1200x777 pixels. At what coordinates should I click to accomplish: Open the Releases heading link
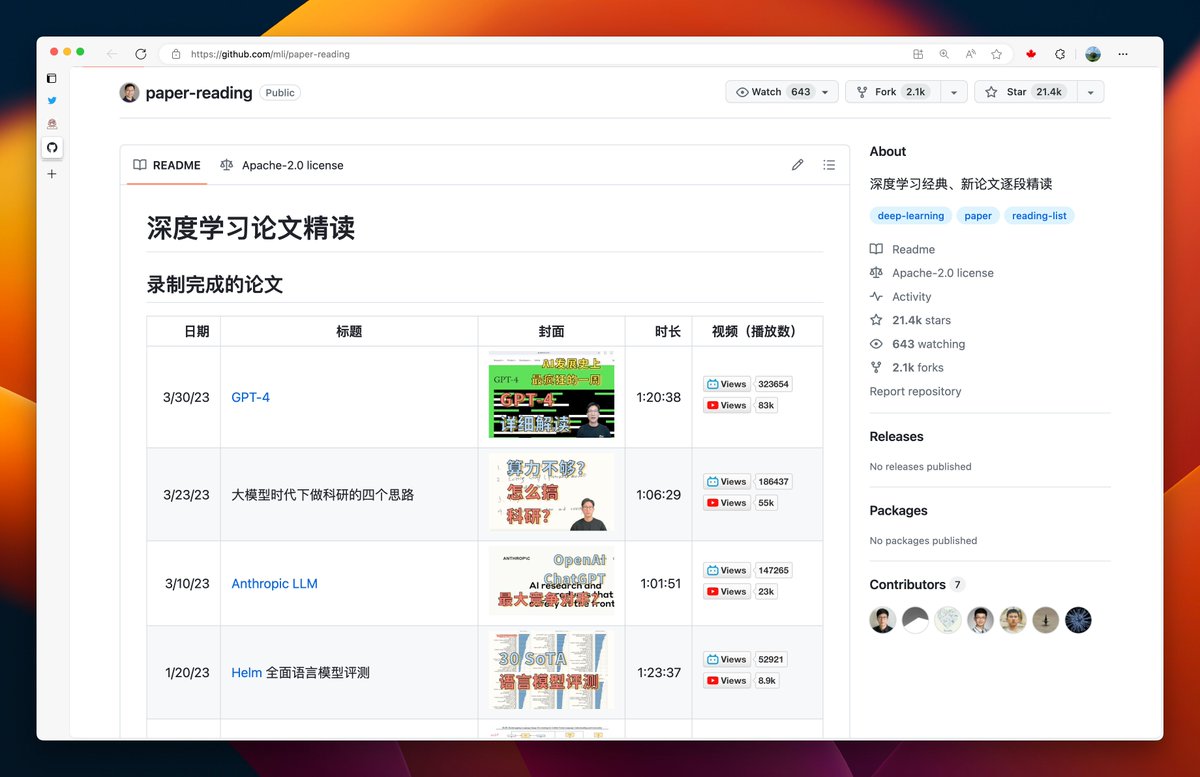[896, 437]
